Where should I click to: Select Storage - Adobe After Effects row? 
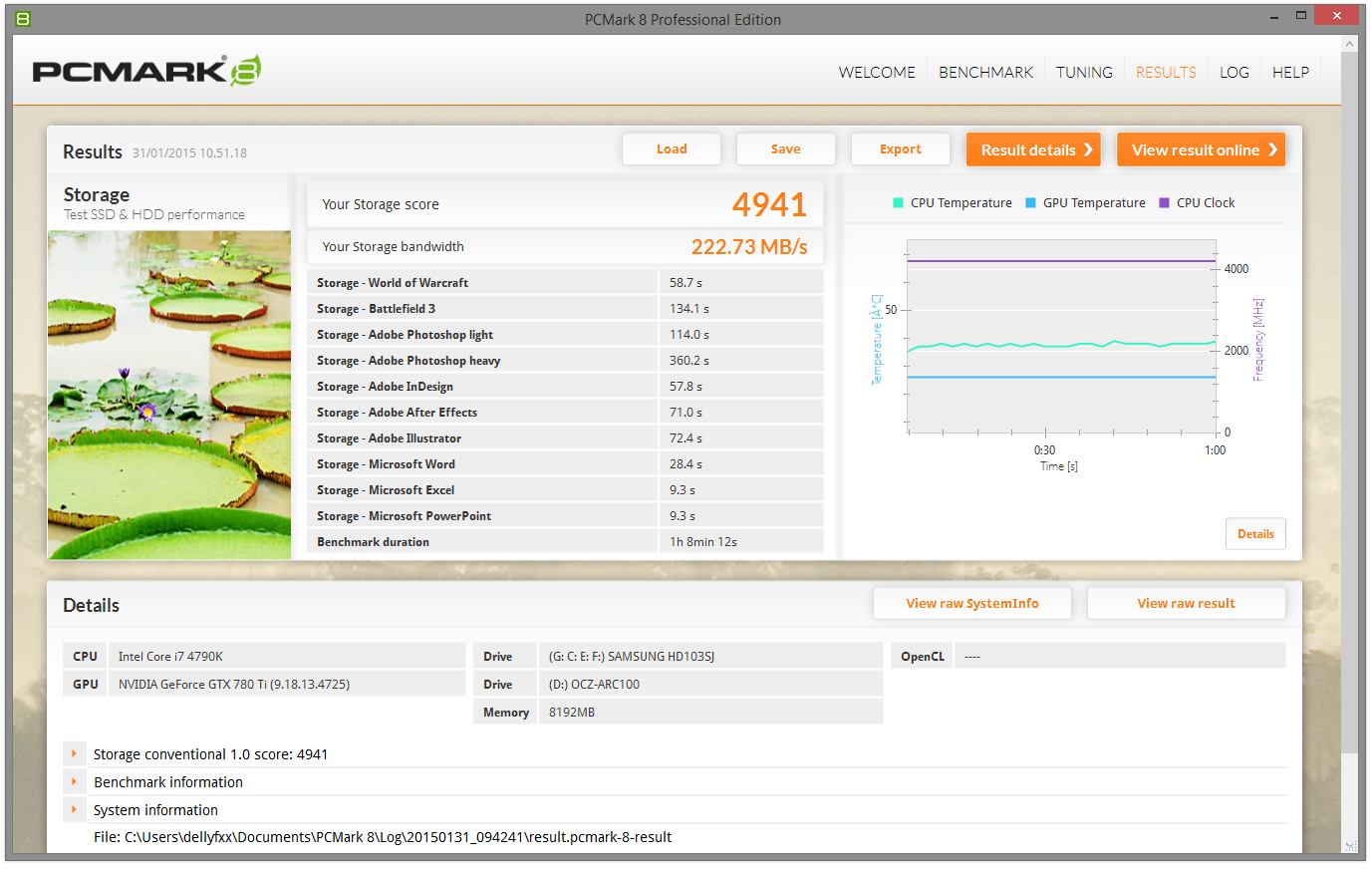click(x=565, y=413)
